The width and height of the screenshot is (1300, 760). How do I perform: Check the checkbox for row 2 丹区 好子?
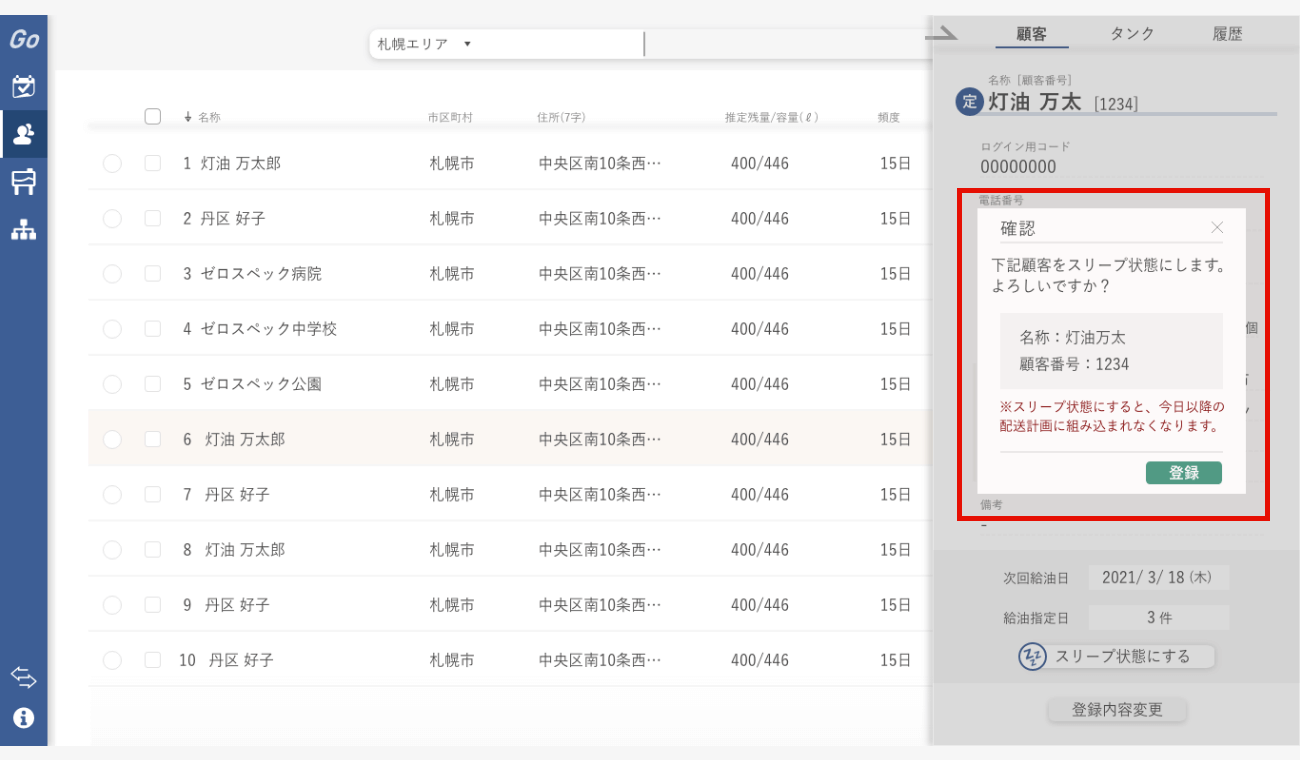click(153, 218)
